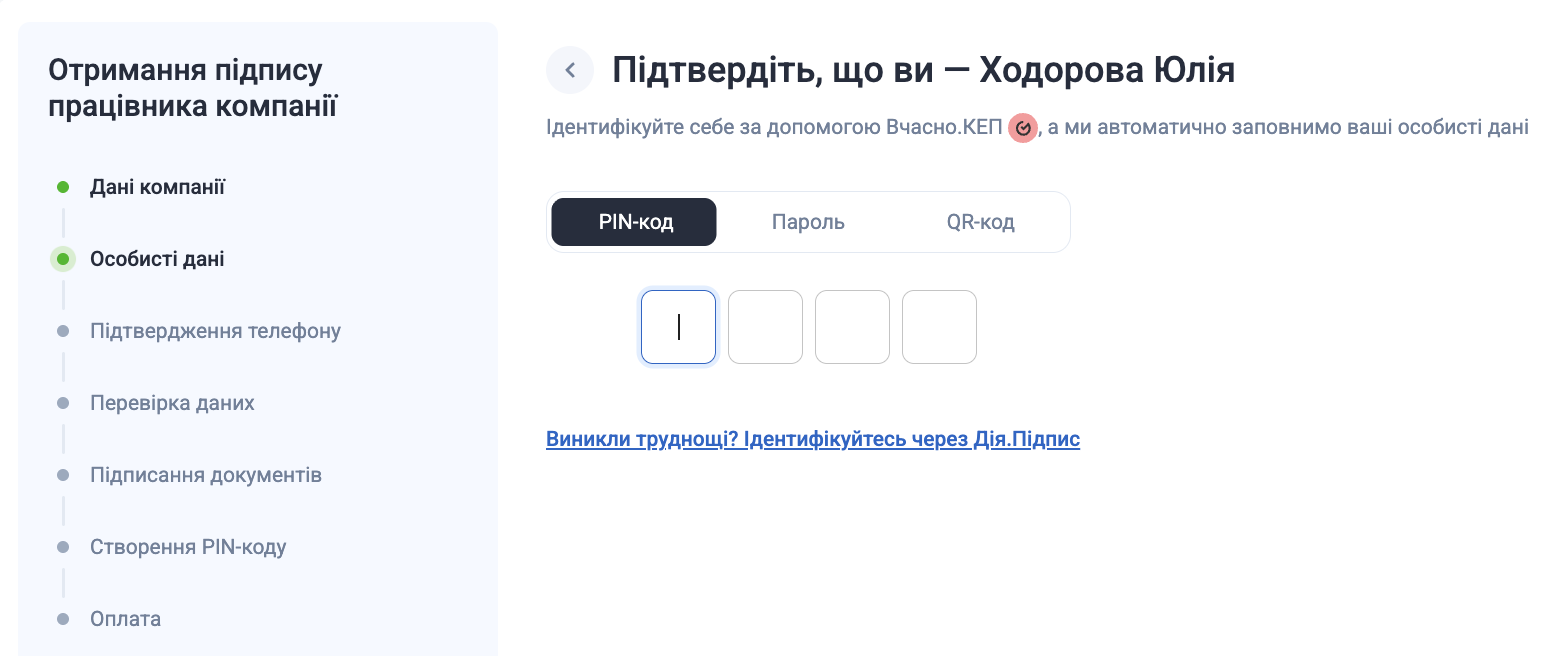1560x656 pixels.
Task: Click the Вчасно.КЕП logo icon
Action: tap(1022, 129)
